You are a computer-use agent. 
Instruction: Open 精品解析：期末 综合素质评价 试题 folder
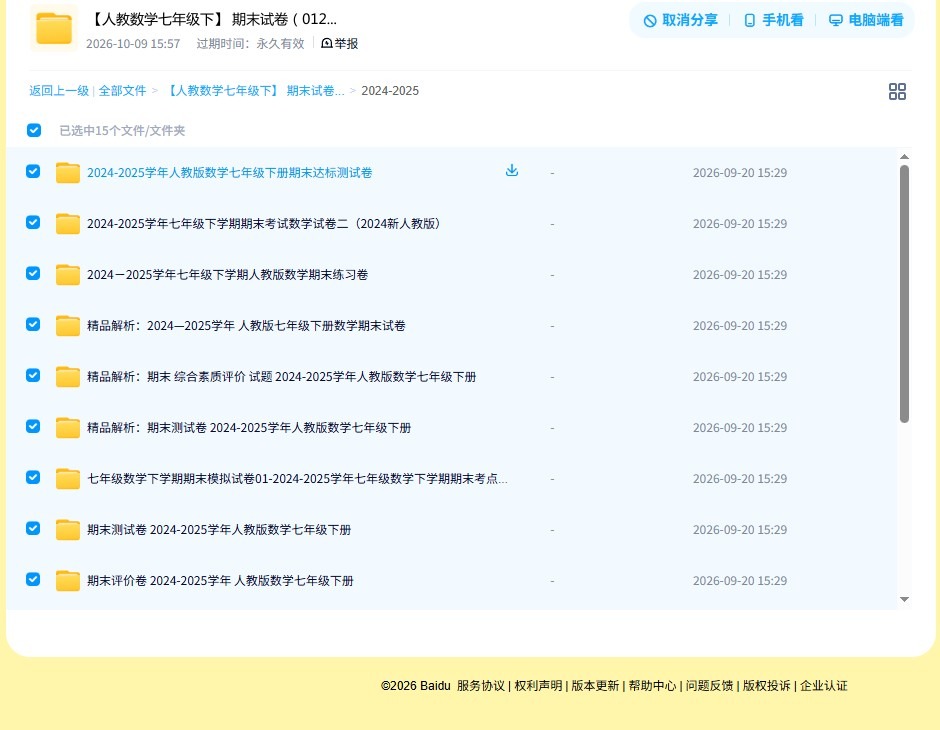[281, 376]
